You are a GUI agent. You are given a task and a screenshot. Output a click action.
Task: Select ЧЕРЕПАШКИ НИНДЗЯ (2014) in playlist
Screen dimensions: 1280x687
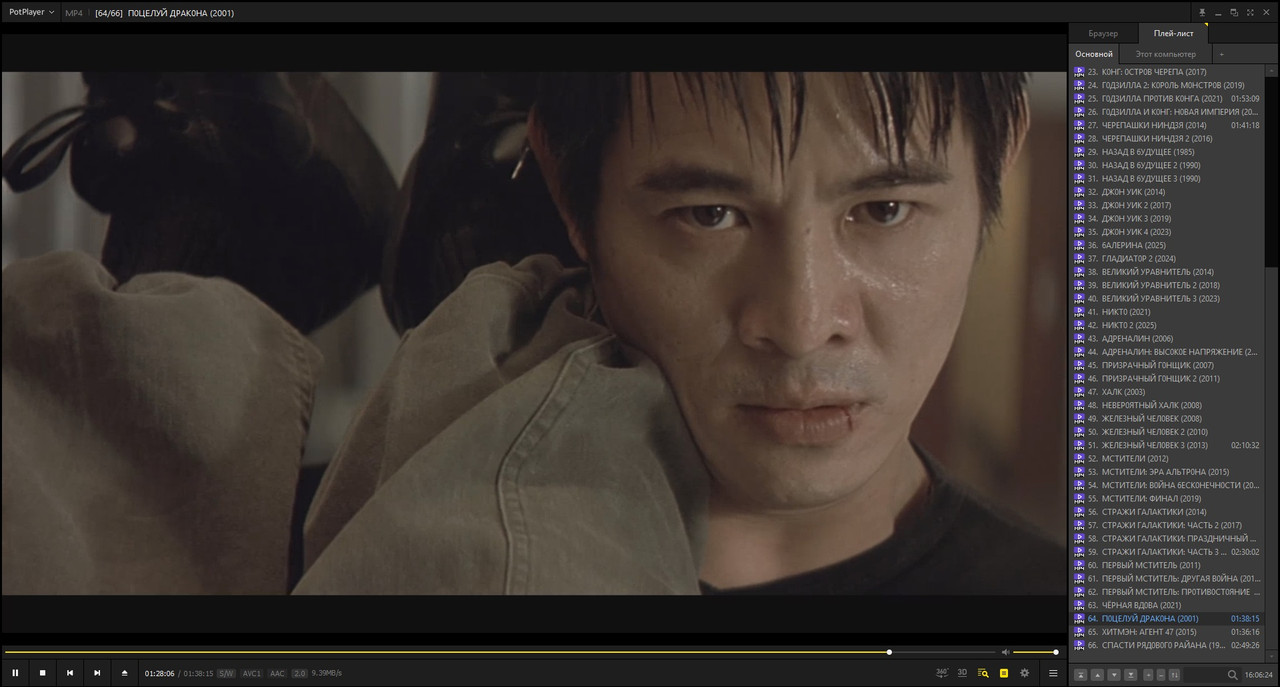[x=1166, y=125]
